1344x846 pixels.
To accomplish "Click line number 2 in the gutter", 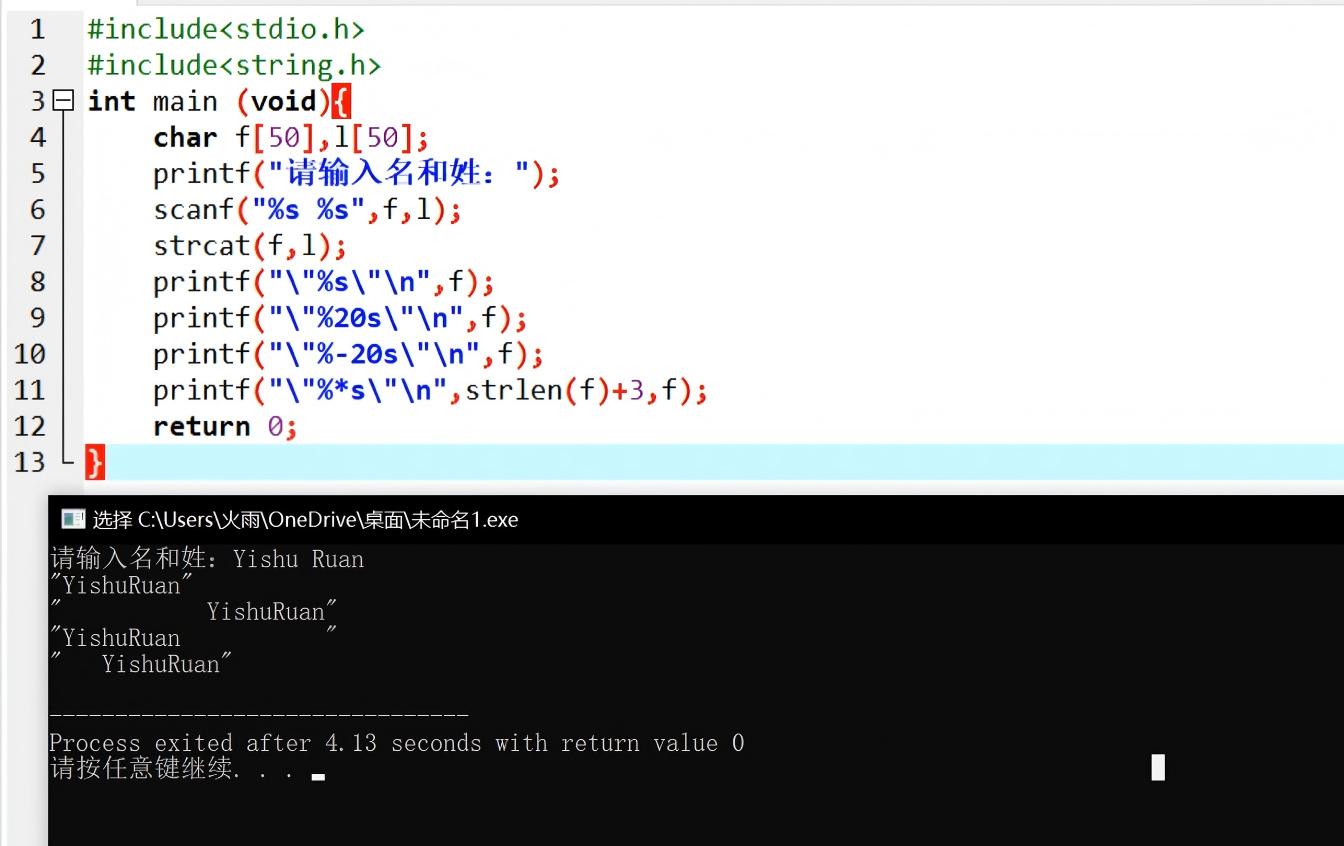I will click(37, 65).
